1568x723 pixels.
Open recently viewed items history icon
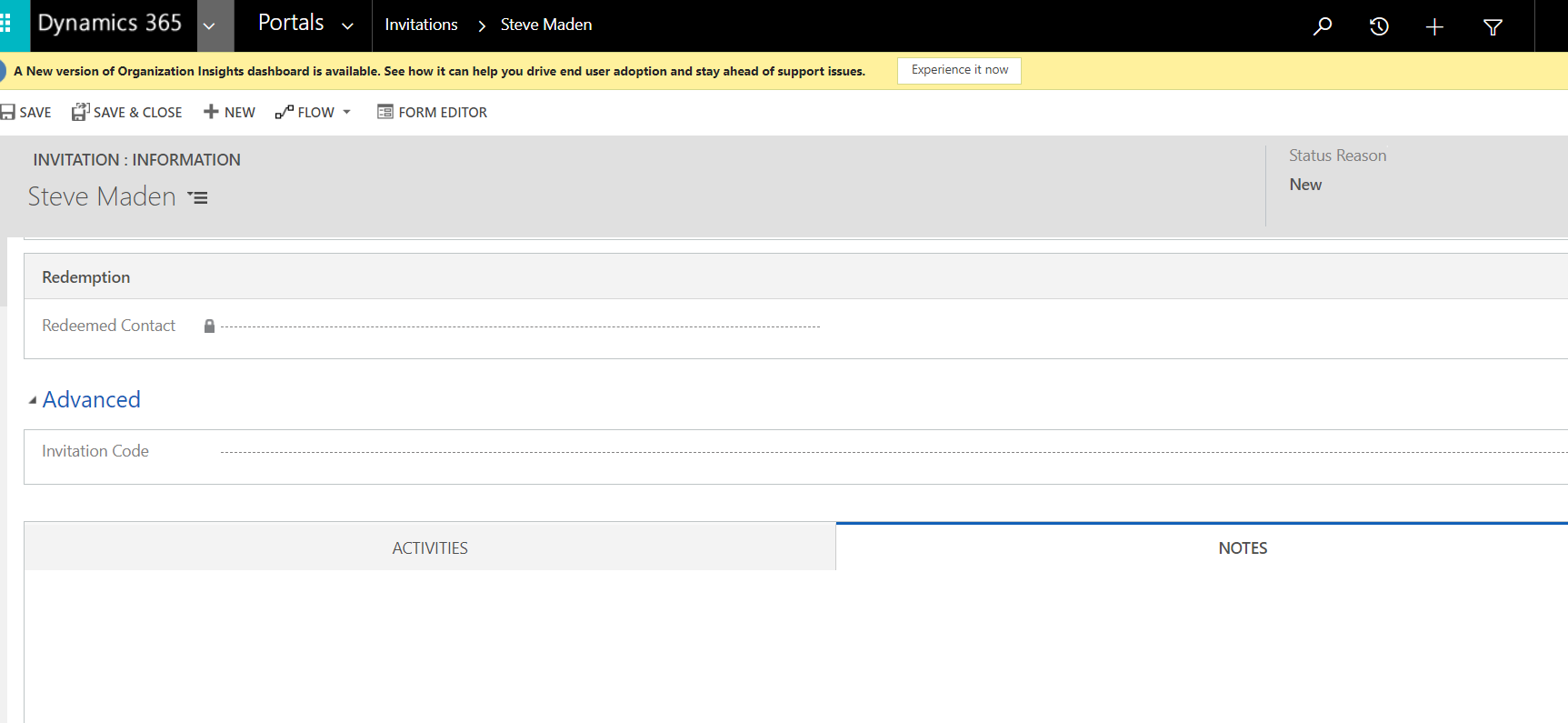pyautogui.click(x=1379, y=26)
